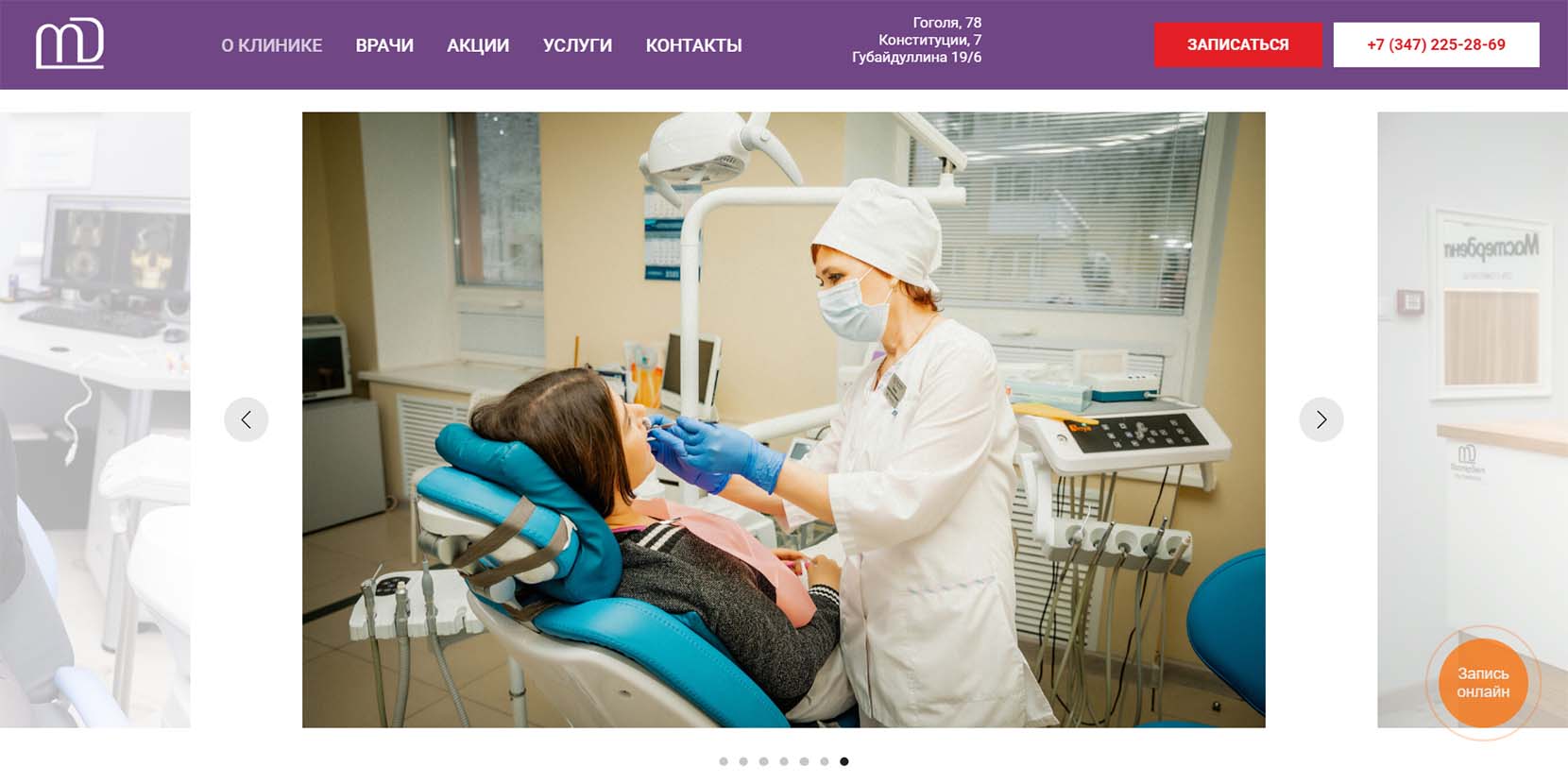Open the УСЛУГИ section
This screenshot has height=784, width=1568.
coord(577,45)
